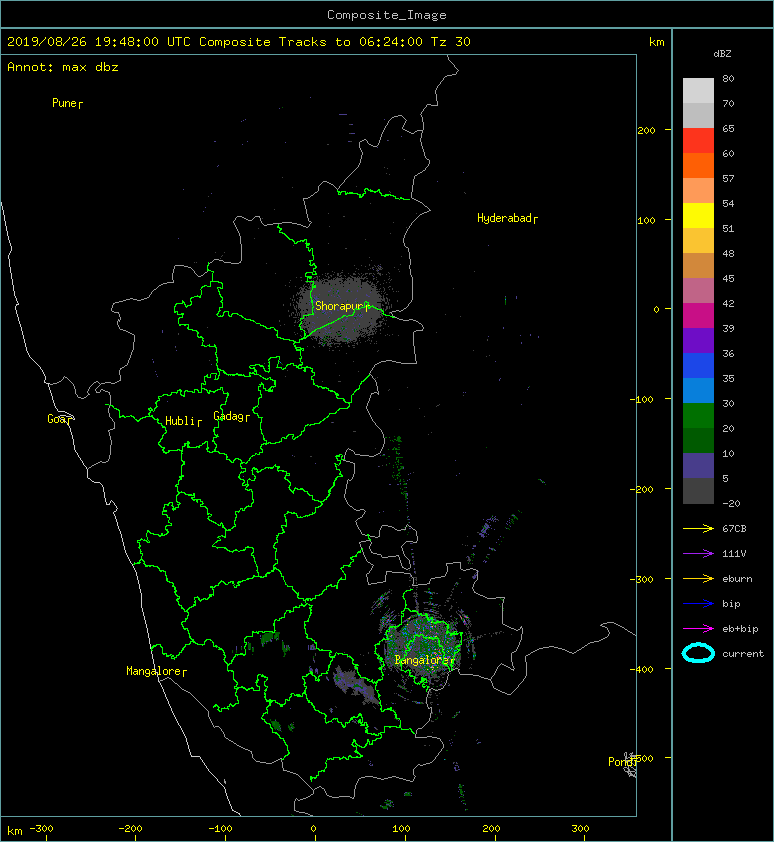Click the km unit label at top right
This screenshot has height=842, width=774.
(656, 42)
